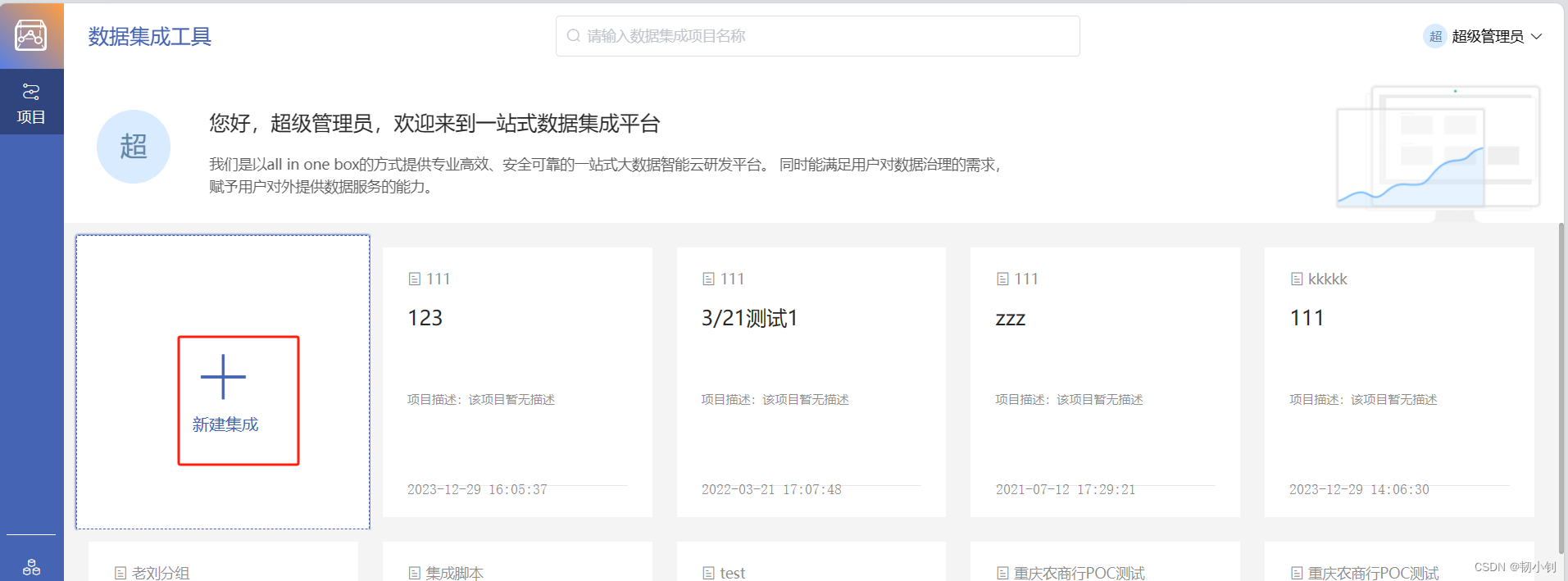1568x581 pixels.
Task: Click the 新建集成 label
Action: pos(225,424)
